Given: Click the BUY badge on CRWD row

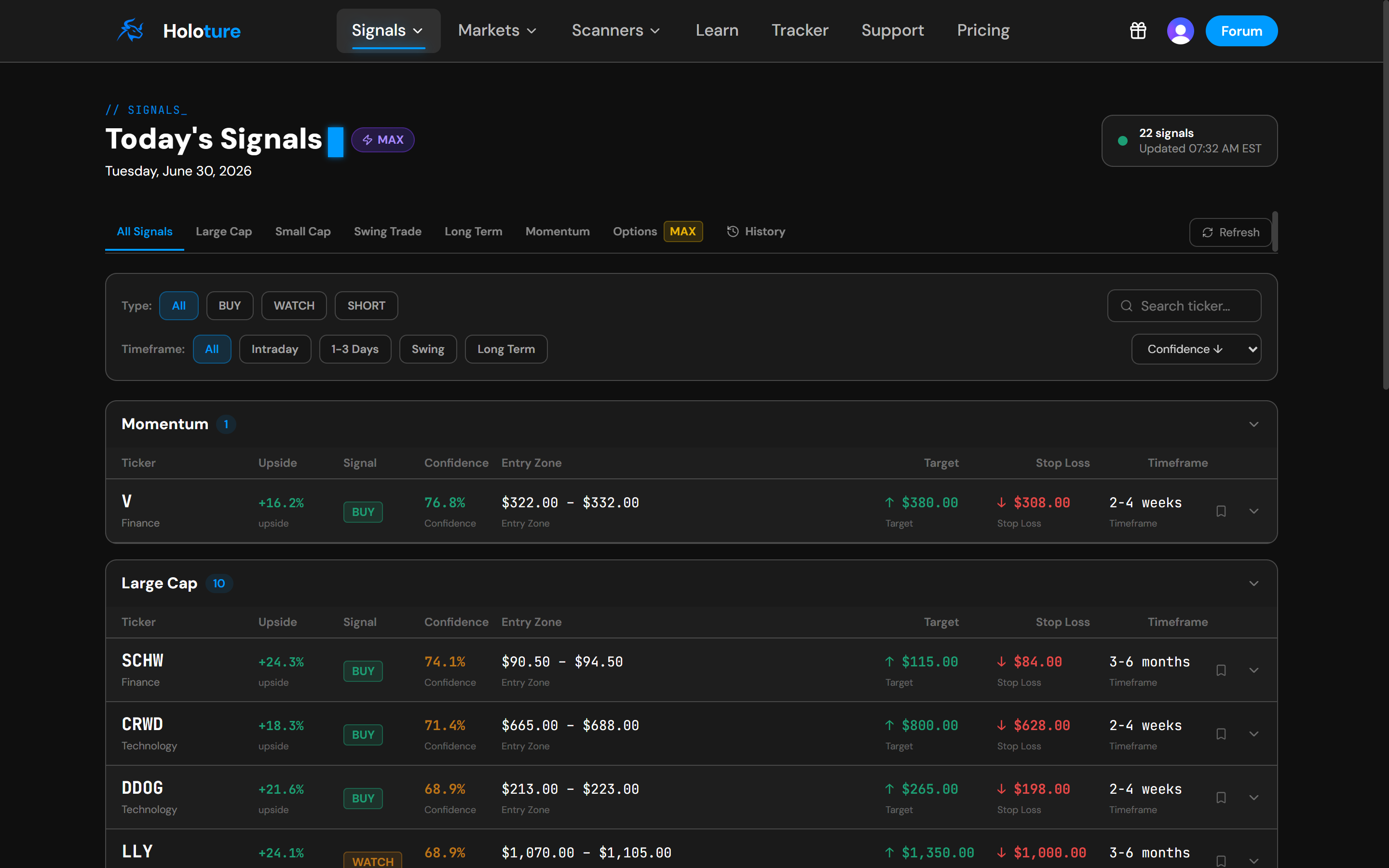Looking at the screenshot, I should click(363, 735).
